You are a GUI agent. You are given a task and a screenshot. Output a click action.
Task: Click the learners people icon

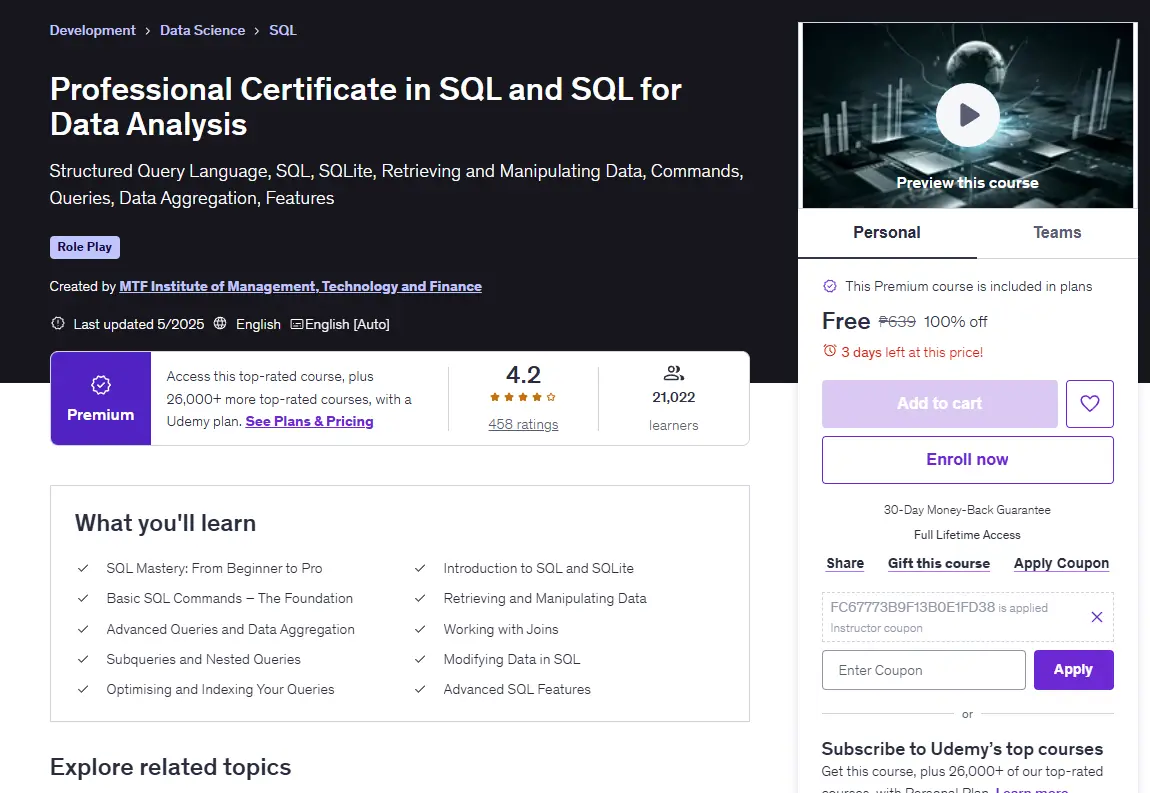click(x=673, y=373)
